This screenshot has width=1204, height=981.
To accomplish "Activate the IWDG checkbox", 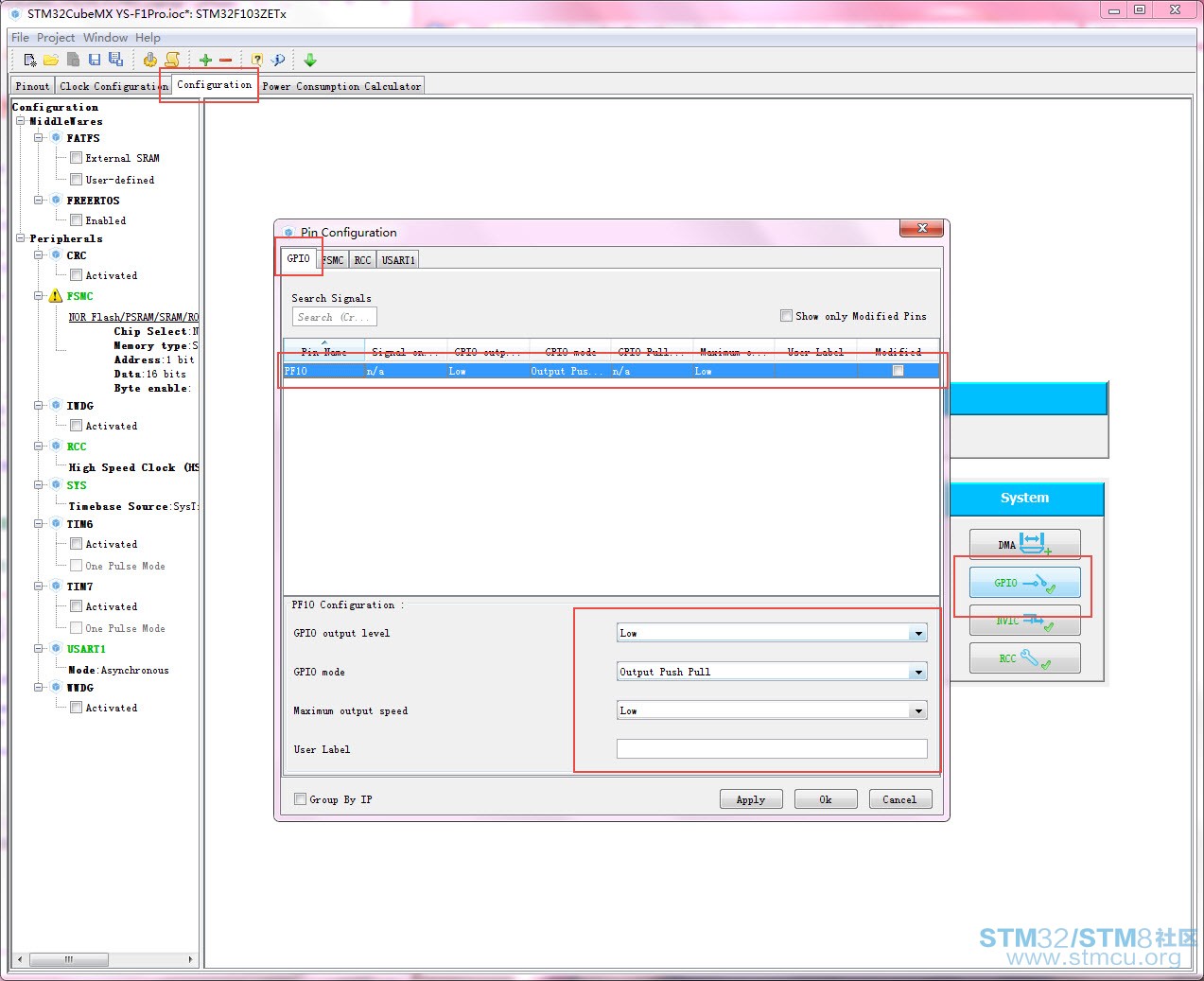I will (x=76, y=425).
